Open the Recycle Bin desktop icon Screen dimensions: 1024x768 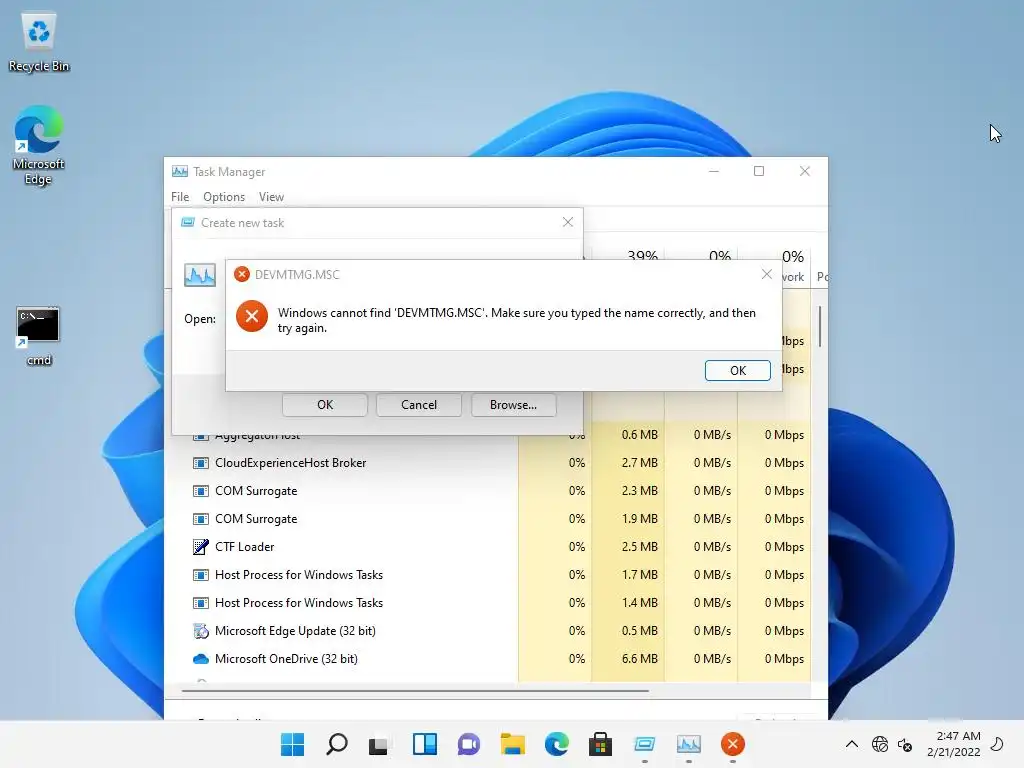39,42
